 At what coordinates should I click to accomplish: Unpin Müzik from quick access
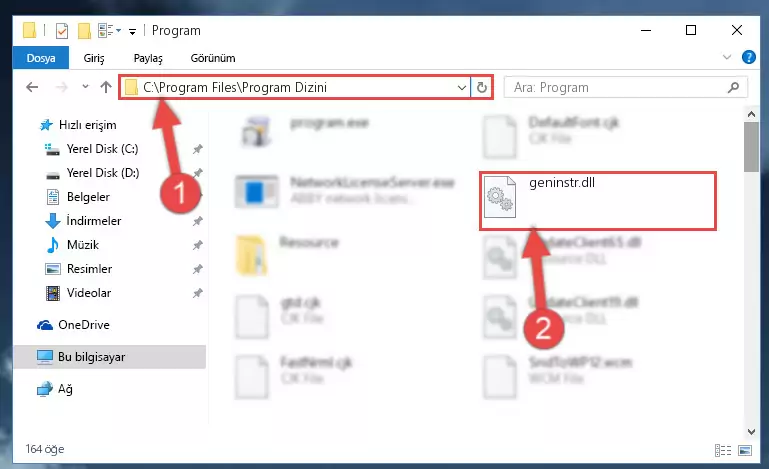(x=198, y=244)
